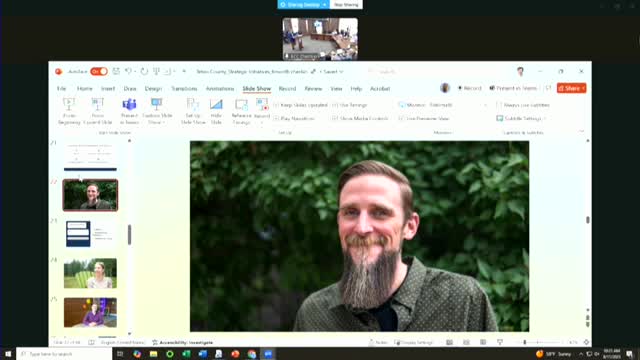The height and width of the screenshot is (360, 640).
Task: Open the Design ribbon tab
Action: (153, 89)
